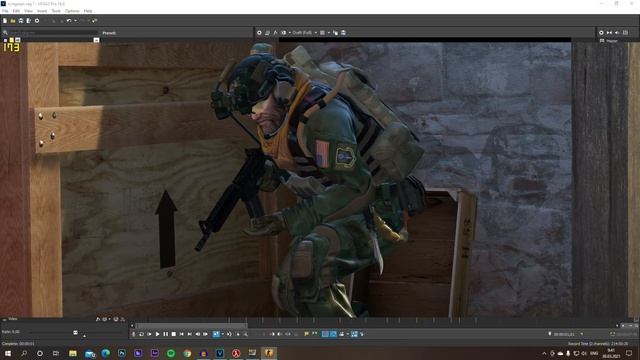Viewport: 640px width, 360px height.
Task: Open master bus audio properties gear
Action: tap(601, 33)
